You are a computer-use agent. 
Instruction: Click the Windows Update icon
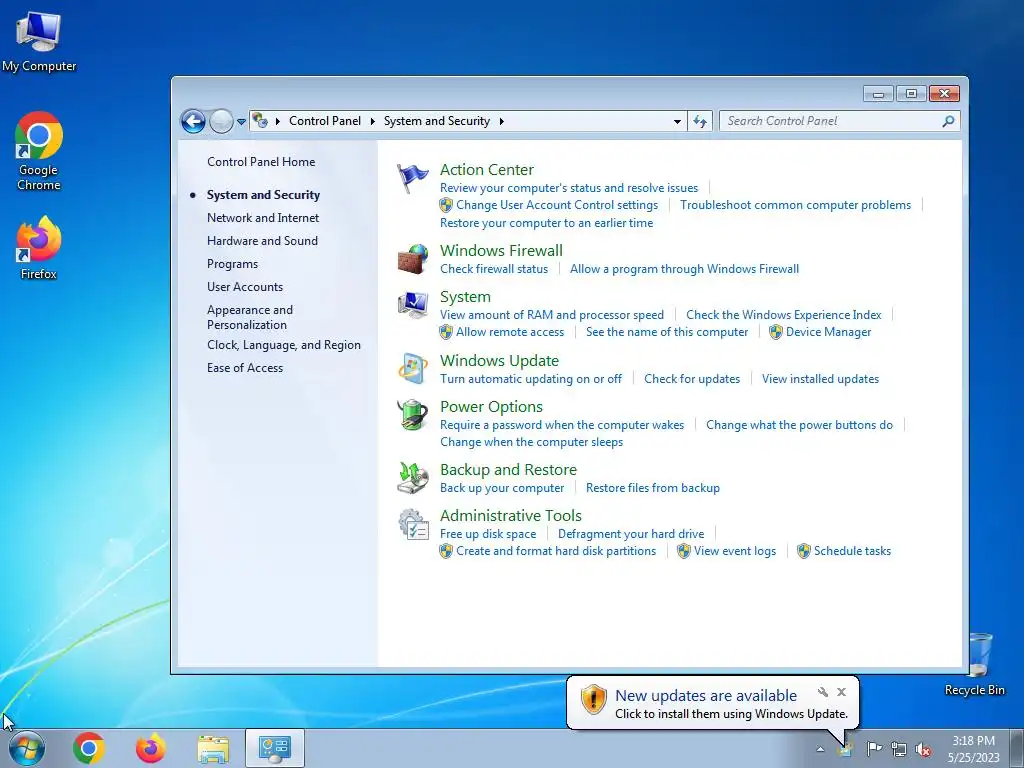(x=412, y=368)
